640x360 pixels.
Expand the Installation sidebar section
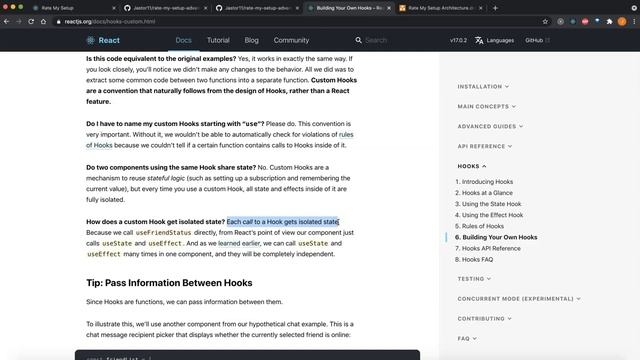tap(483, 87)
